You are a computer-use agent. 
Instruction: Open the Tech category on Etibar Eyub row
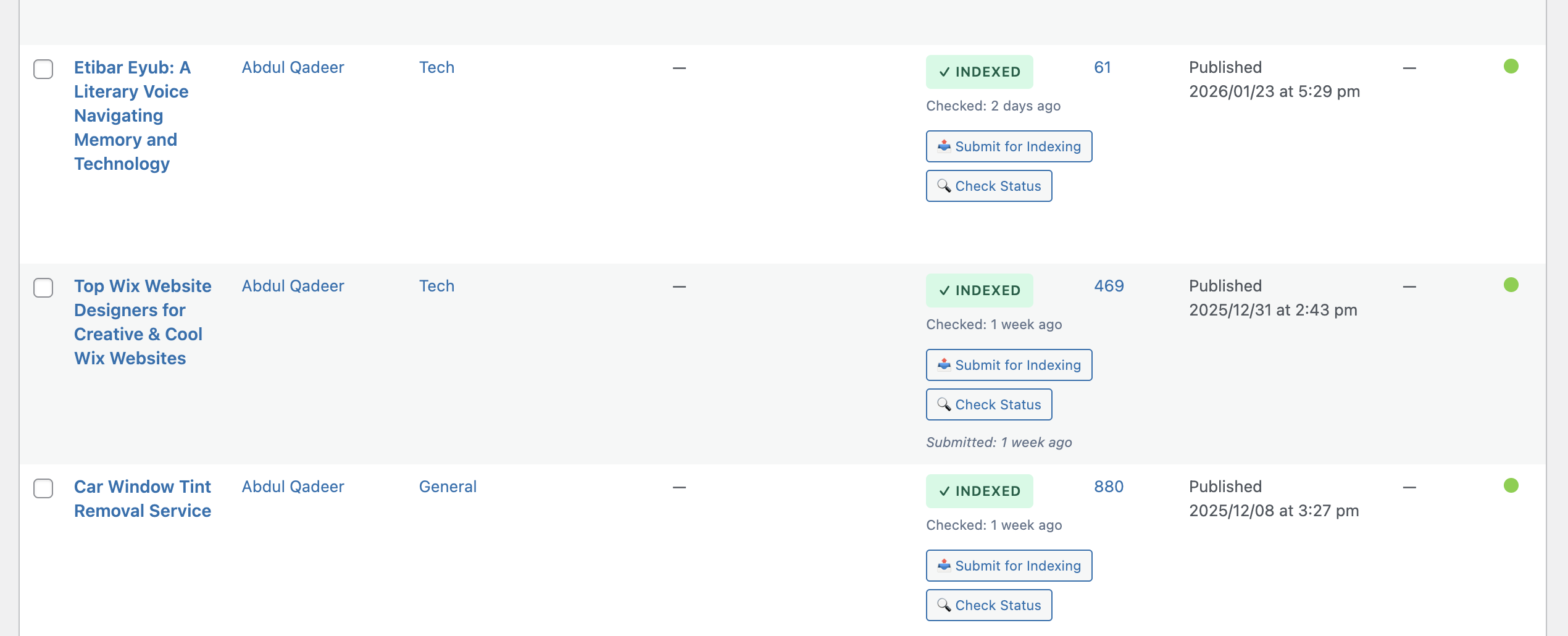click(436, 67)
